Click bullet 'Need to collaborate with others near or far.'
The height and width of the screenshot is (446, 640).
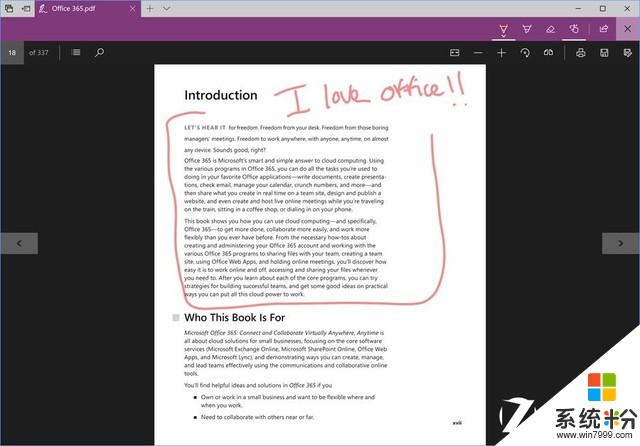tap(258, 417)
